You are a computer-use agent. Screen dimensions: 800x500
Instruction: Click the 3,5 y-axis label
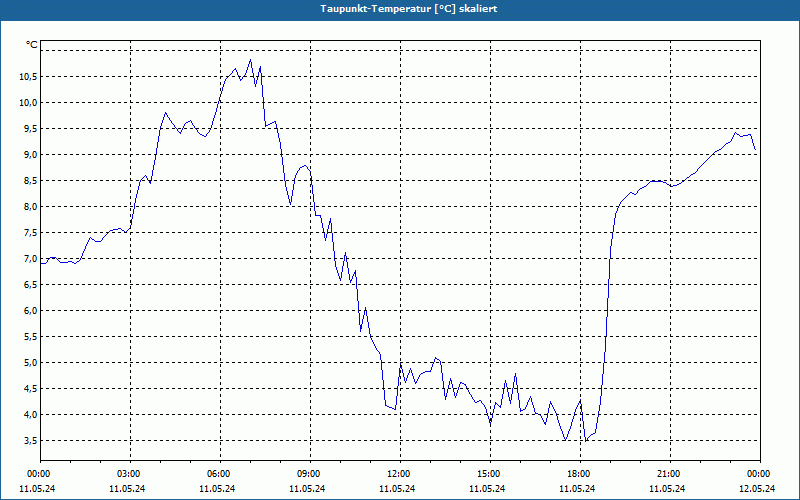30,440
